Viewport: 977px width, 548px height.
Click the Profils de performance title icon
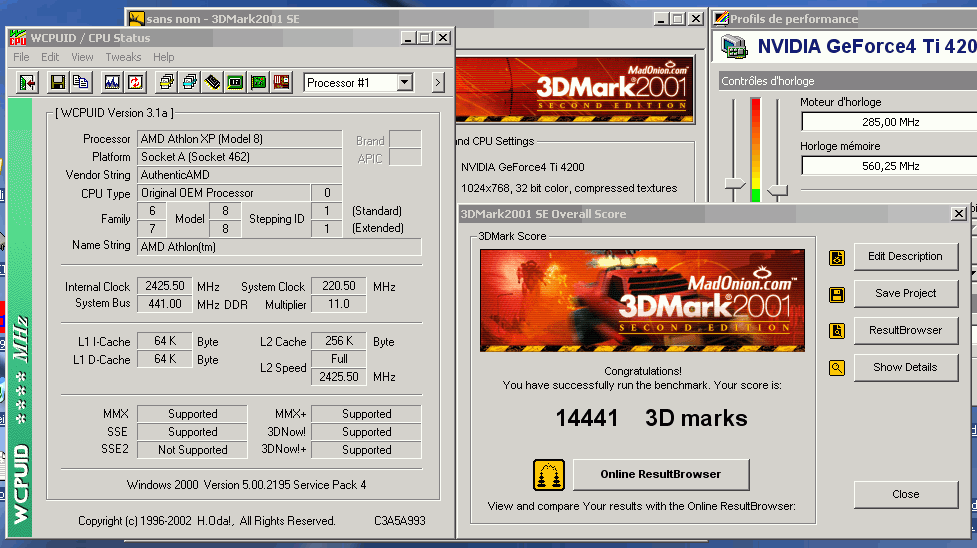coord(721,19)
